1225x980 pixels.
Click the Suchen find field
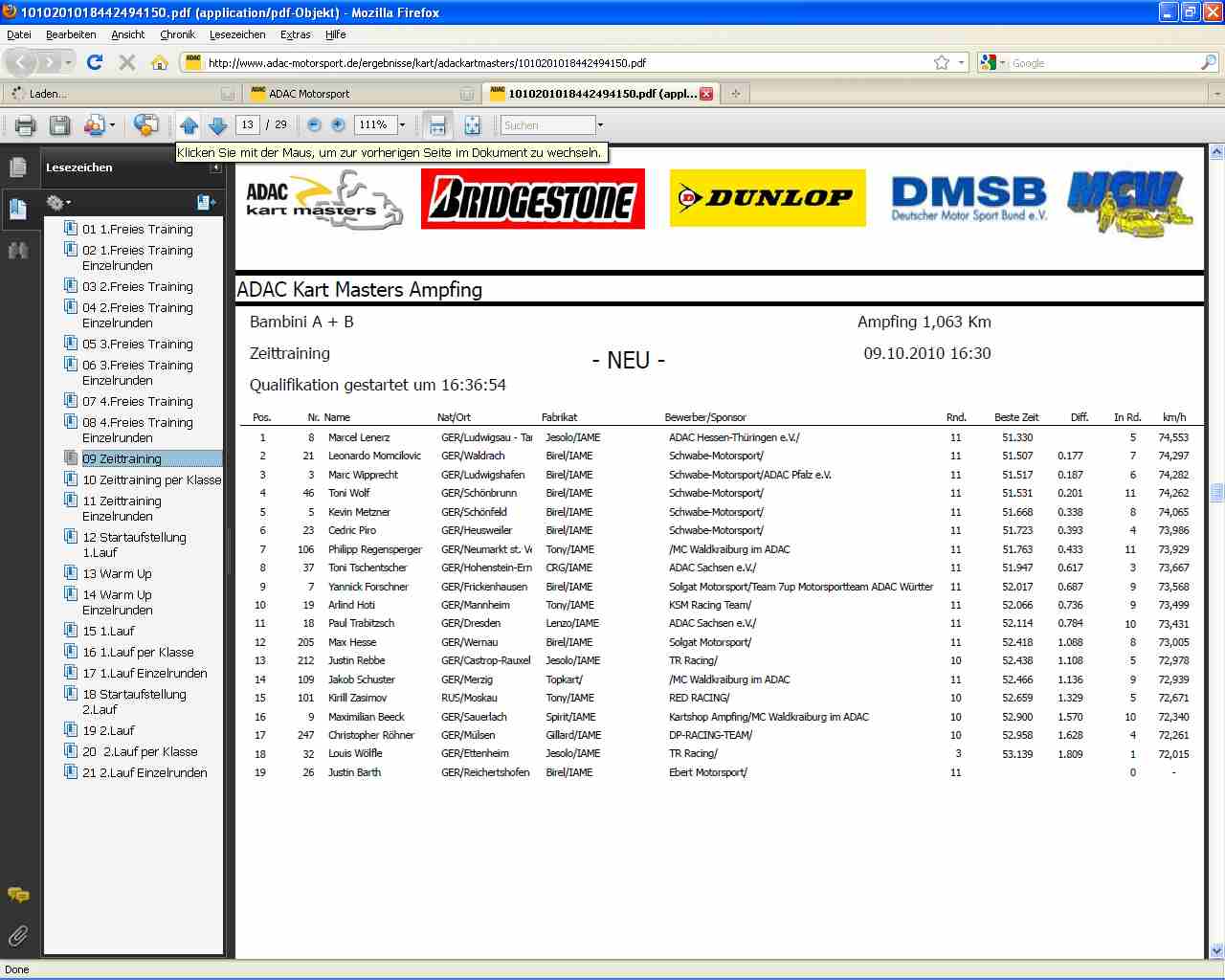coord(547,125)
